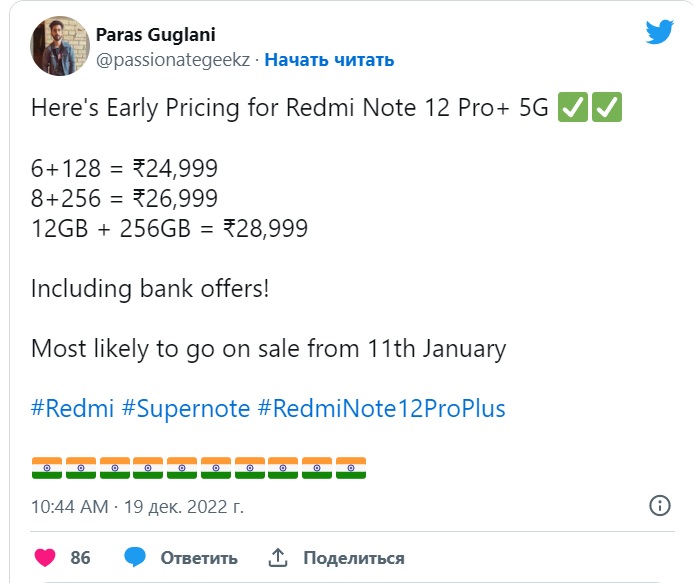Click the first green check mark emoji
The image size is (694, 583).
(x=573, y=109)
